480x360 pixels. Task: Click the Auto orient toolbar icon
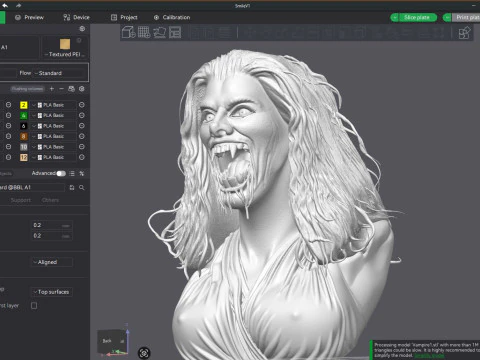click(160, 32)
